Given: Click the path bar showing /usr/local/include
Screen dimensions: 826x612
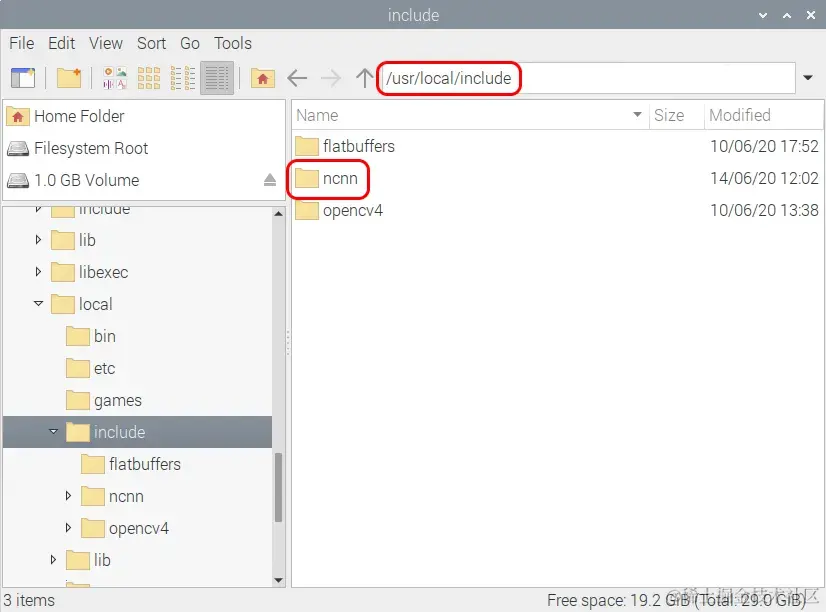Looking at the screenshot, I should pos(588,78).
